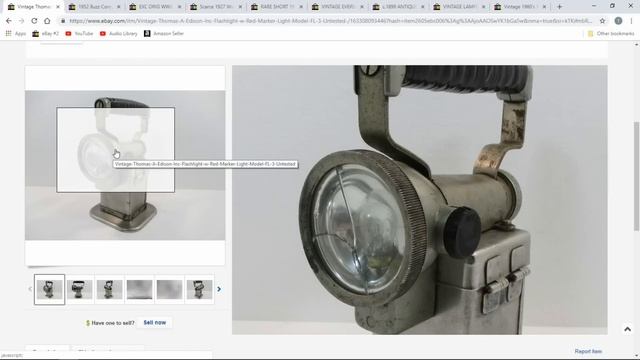Switch to the Vintage 1960's tab
Viewport: 640px width, 360px height.
click(520, 7)
